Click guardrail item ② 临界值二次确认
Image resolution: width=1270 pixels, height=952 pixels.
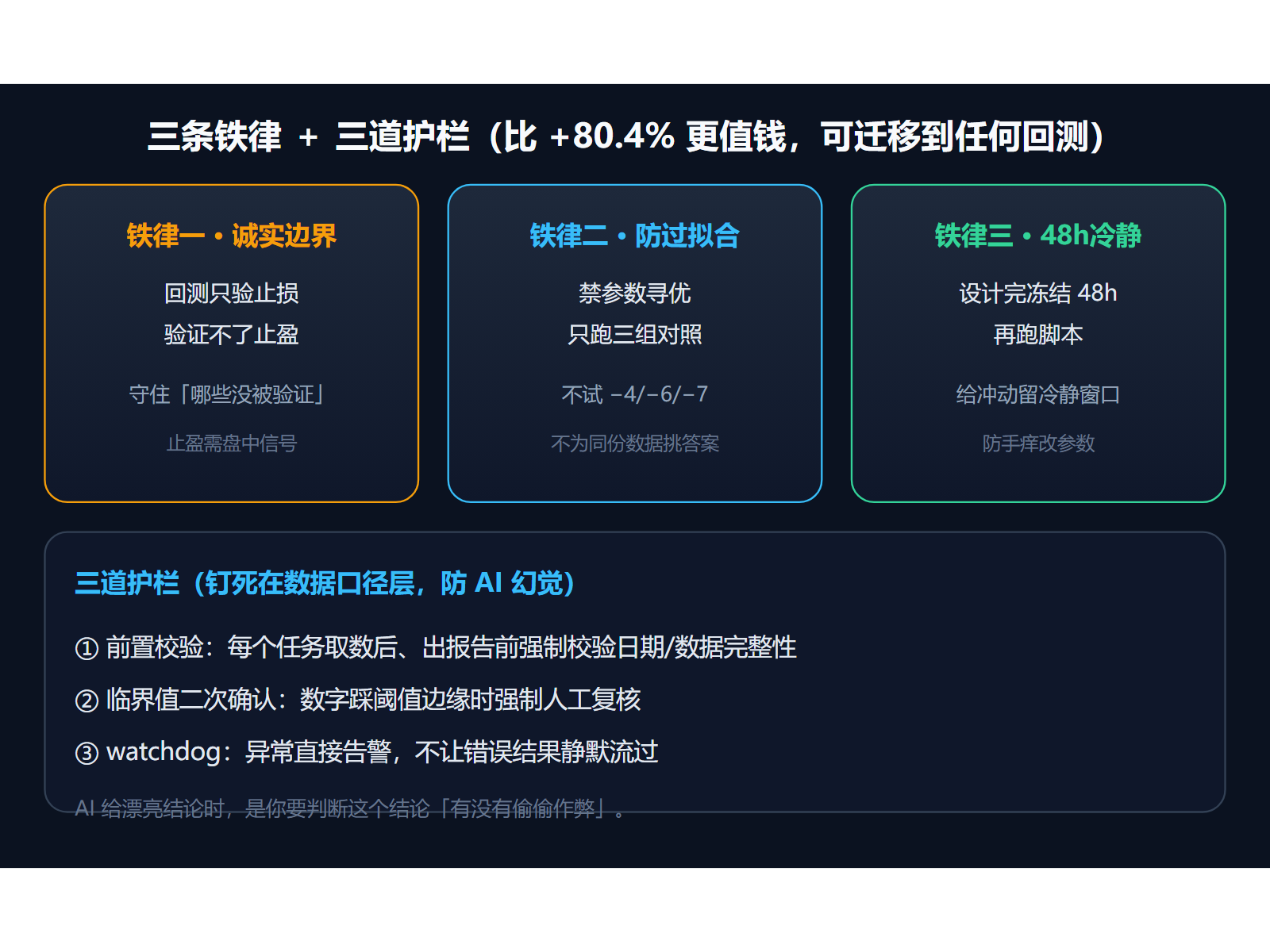coord(357,700)
